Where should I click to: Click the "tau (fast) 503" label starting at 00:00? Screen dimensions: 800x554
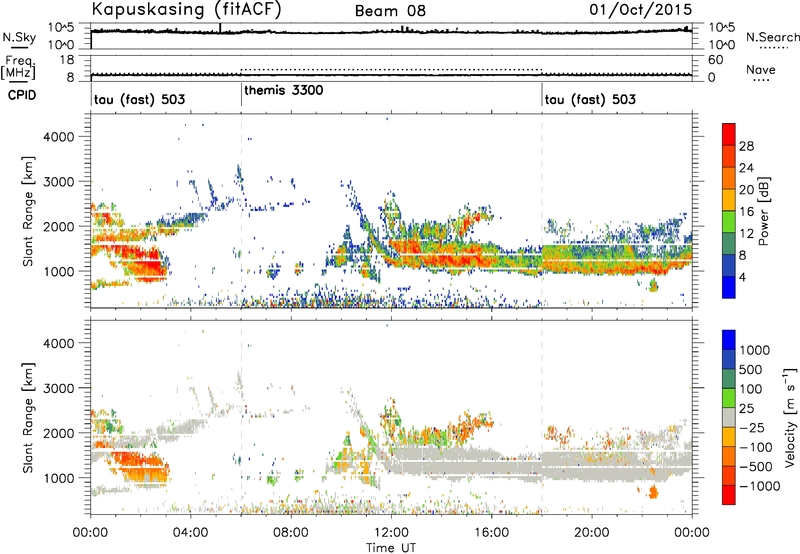tap(139, 99)
